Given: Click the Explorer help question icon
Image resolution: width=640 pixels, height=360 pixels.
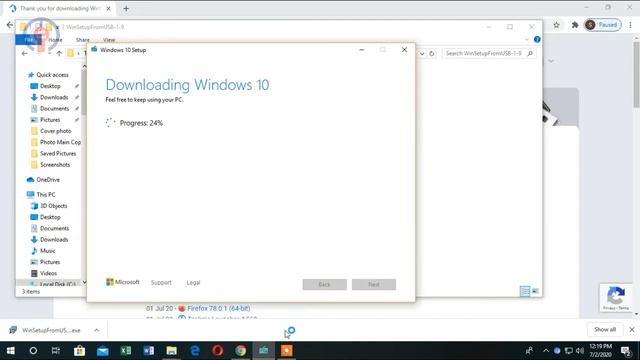Looking at the screenshot, I should pos(537,40).
